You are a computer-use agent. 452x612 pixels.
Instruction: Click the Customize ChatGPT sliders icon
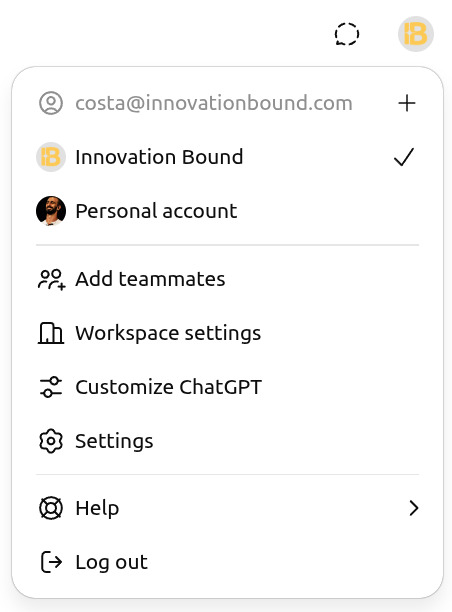(51, 387)
